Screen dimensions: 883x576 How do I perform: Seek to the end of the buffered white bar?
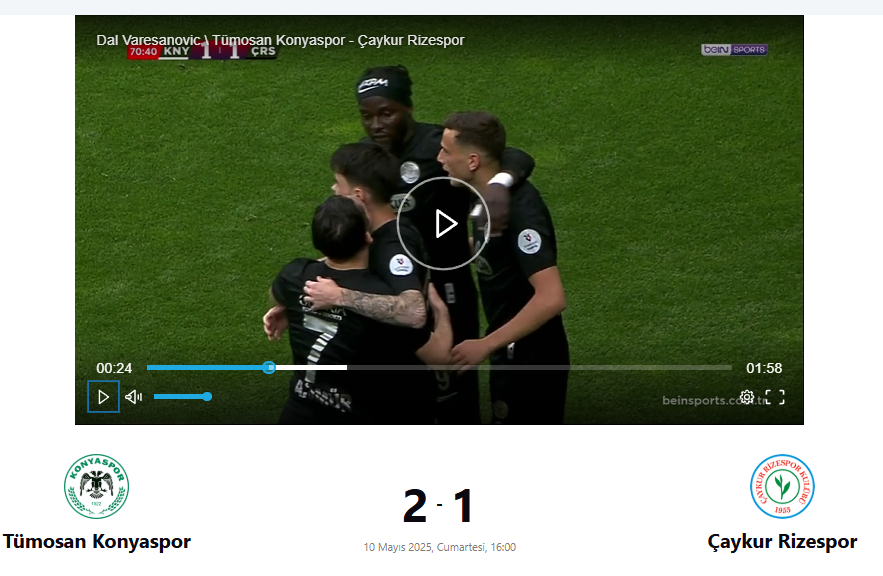[346, 368]
